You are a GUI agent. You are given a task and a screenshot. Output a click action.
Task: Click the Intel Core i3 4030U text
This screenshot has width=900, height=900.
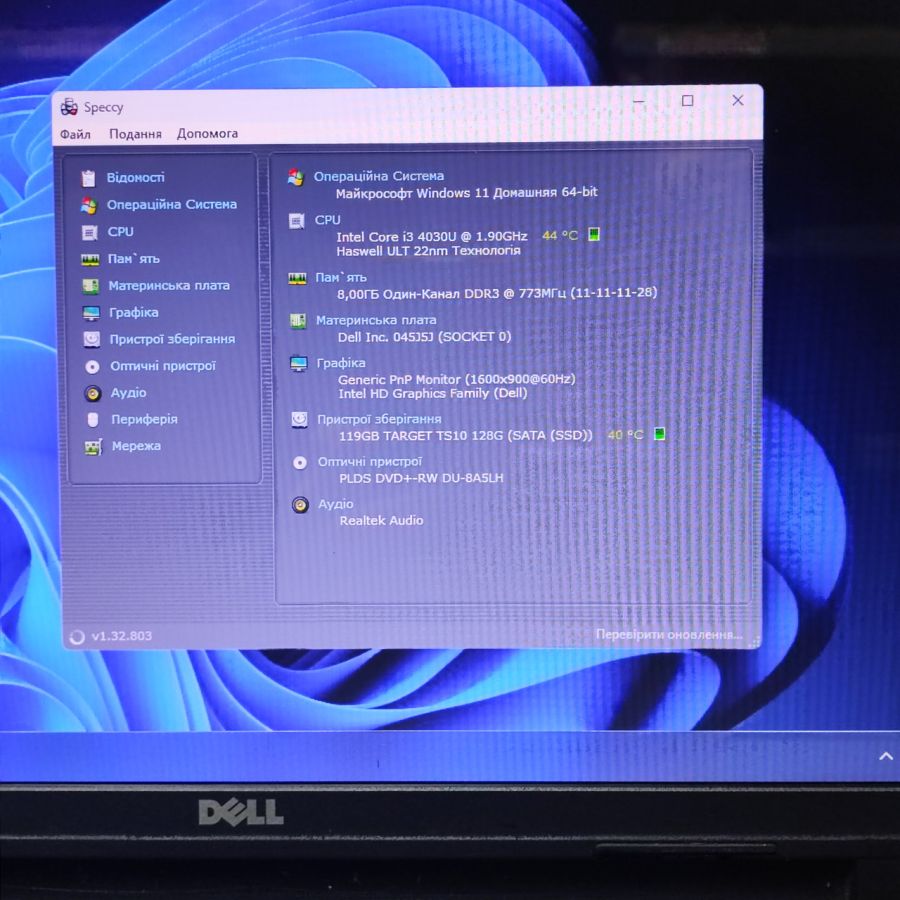point(432,236)
